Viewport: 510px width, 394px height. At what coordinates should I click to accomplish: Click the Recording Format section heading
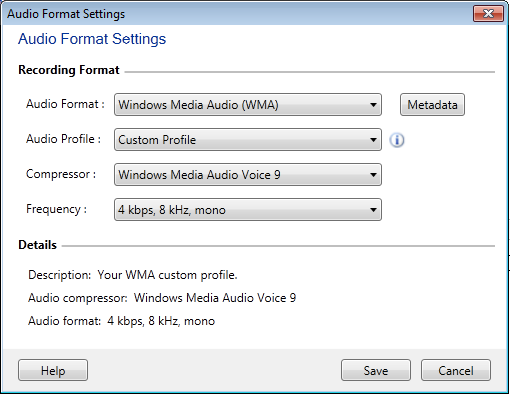tap(69, 70)
